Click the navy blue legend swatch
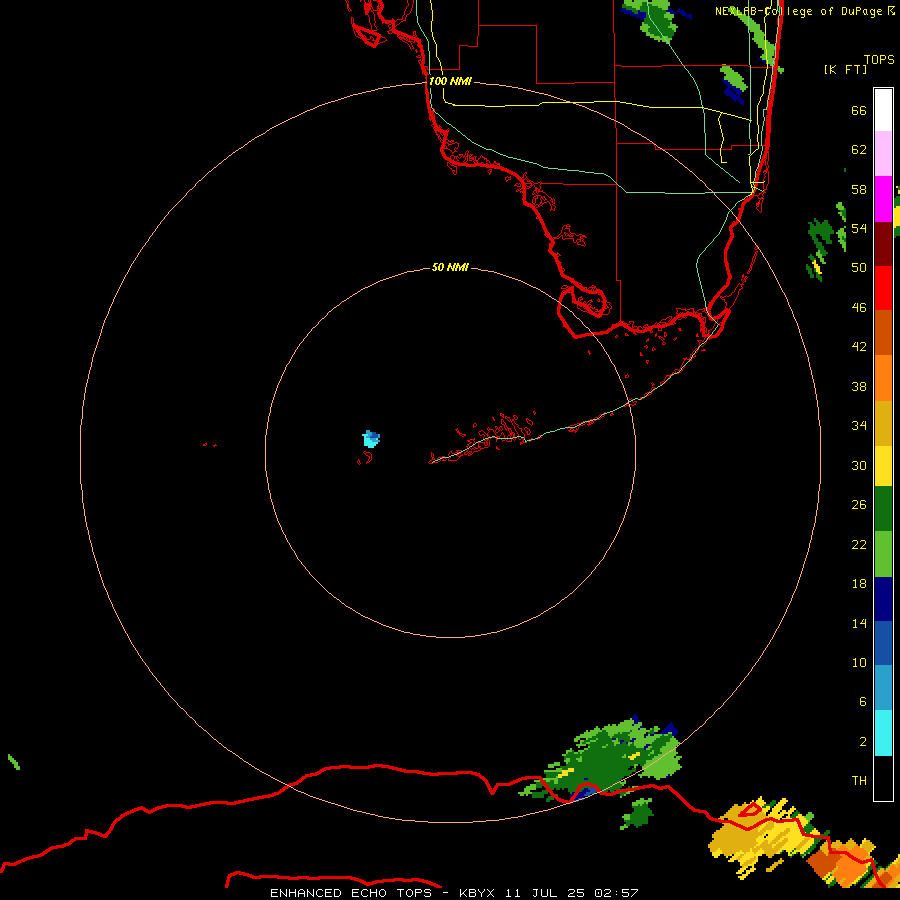This screenshot has width=900, height=900. tap(883, 599)
